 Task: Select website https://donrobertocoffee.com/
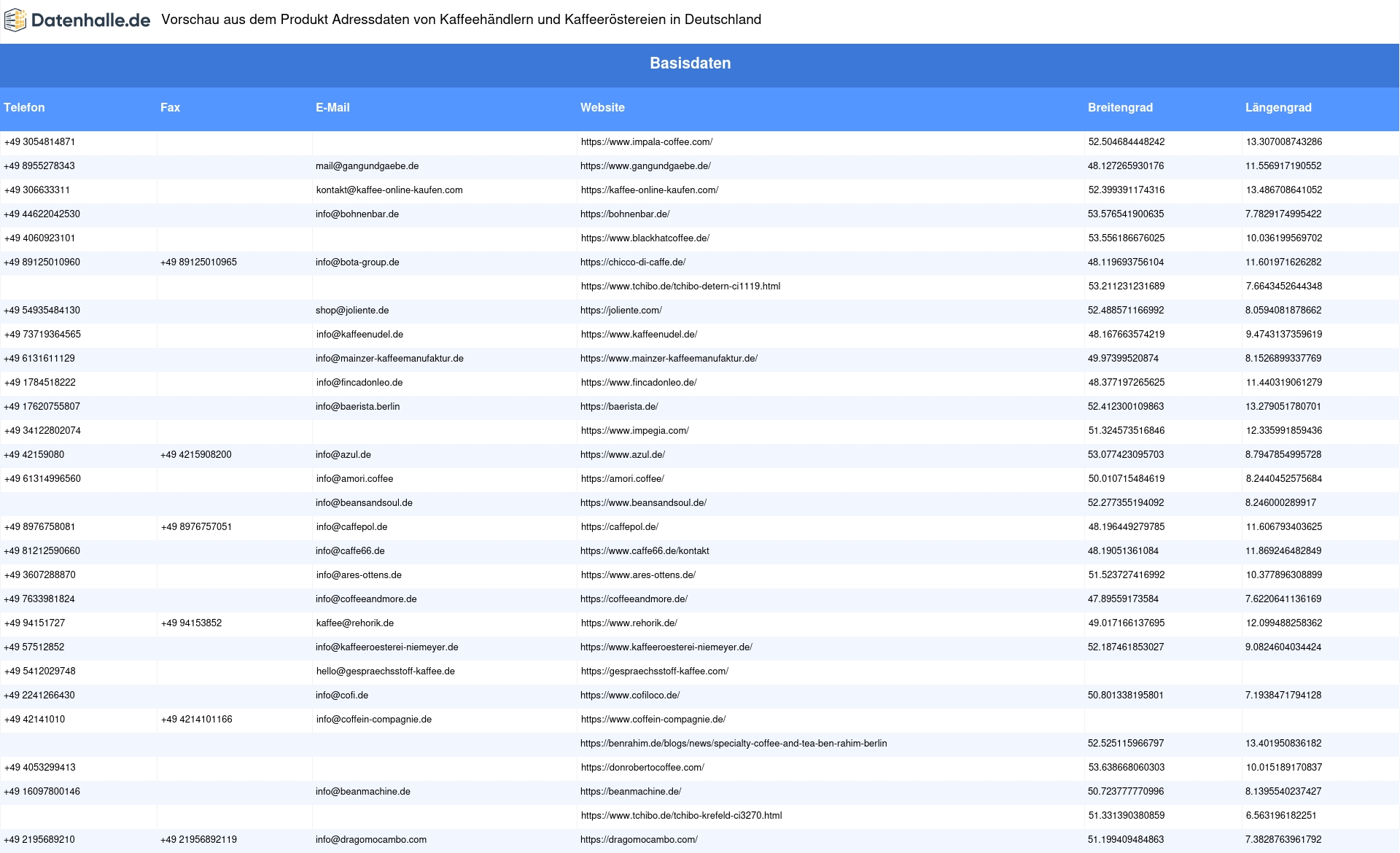642,768
